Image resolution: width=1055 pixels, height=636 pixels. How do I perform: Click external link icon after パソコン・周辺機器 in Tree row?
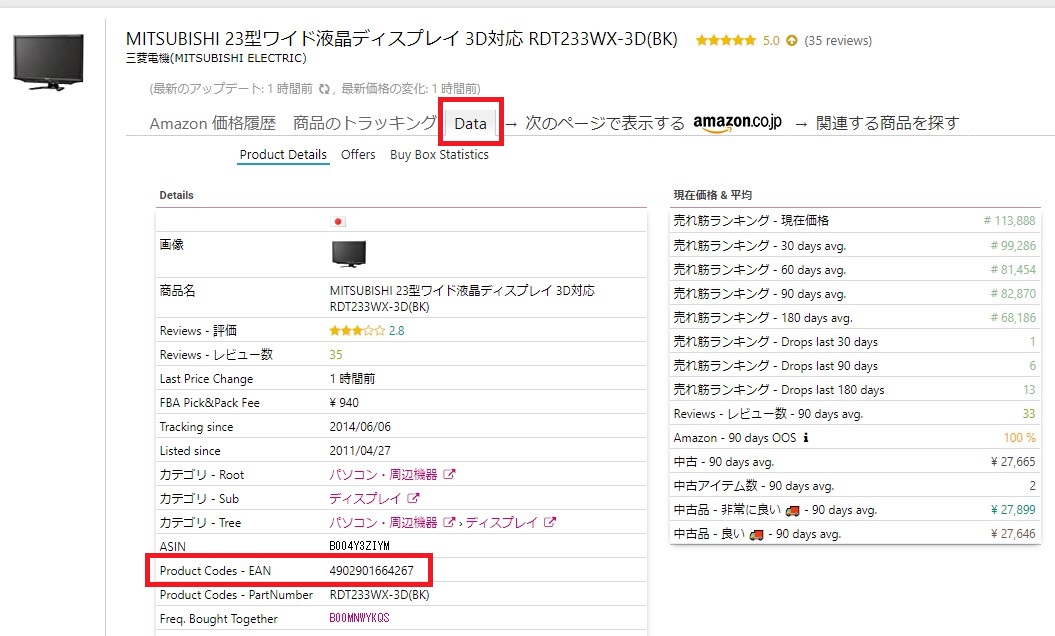449,522
